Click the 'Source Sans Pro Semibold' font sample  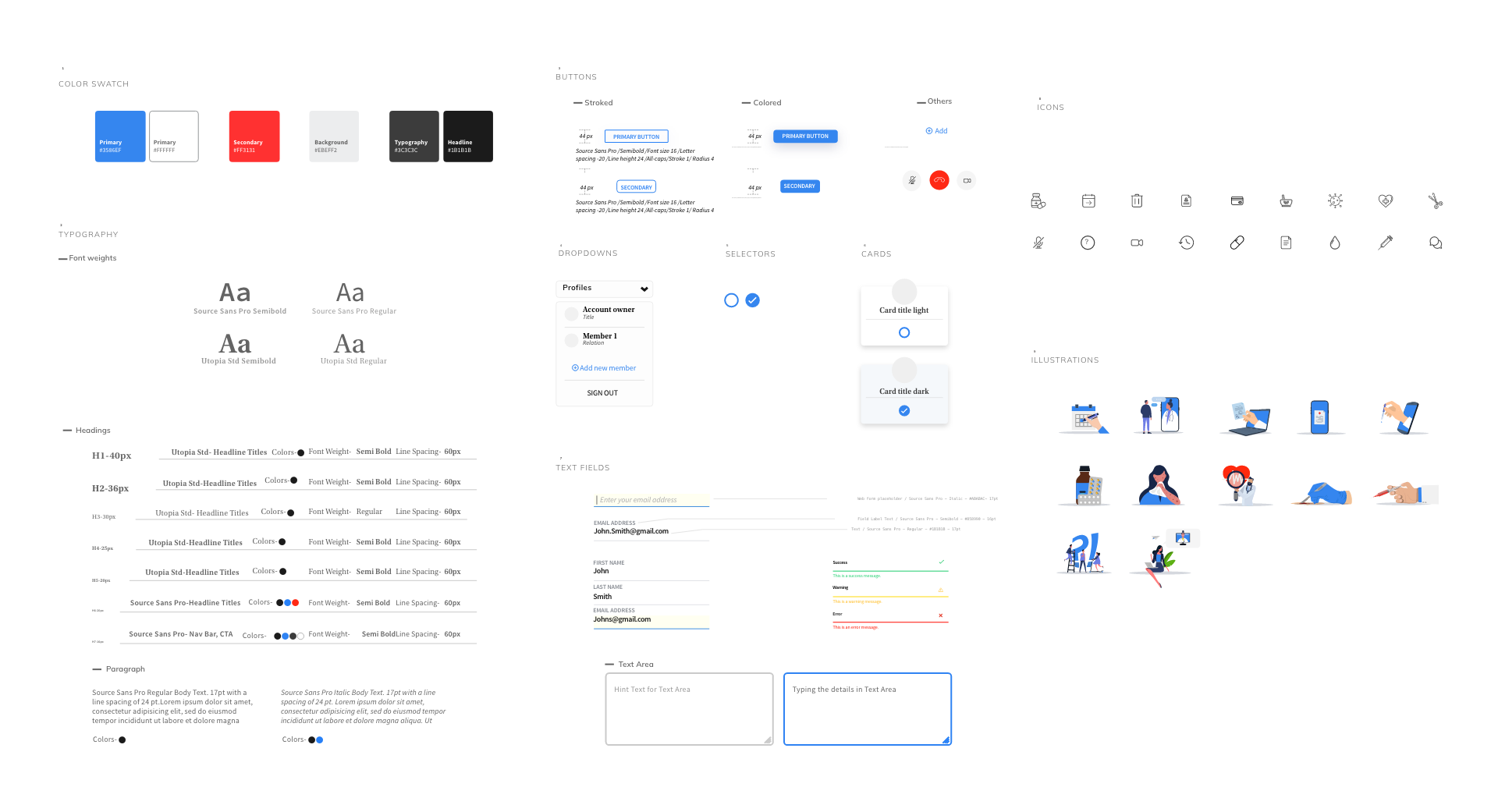[240, 299]
